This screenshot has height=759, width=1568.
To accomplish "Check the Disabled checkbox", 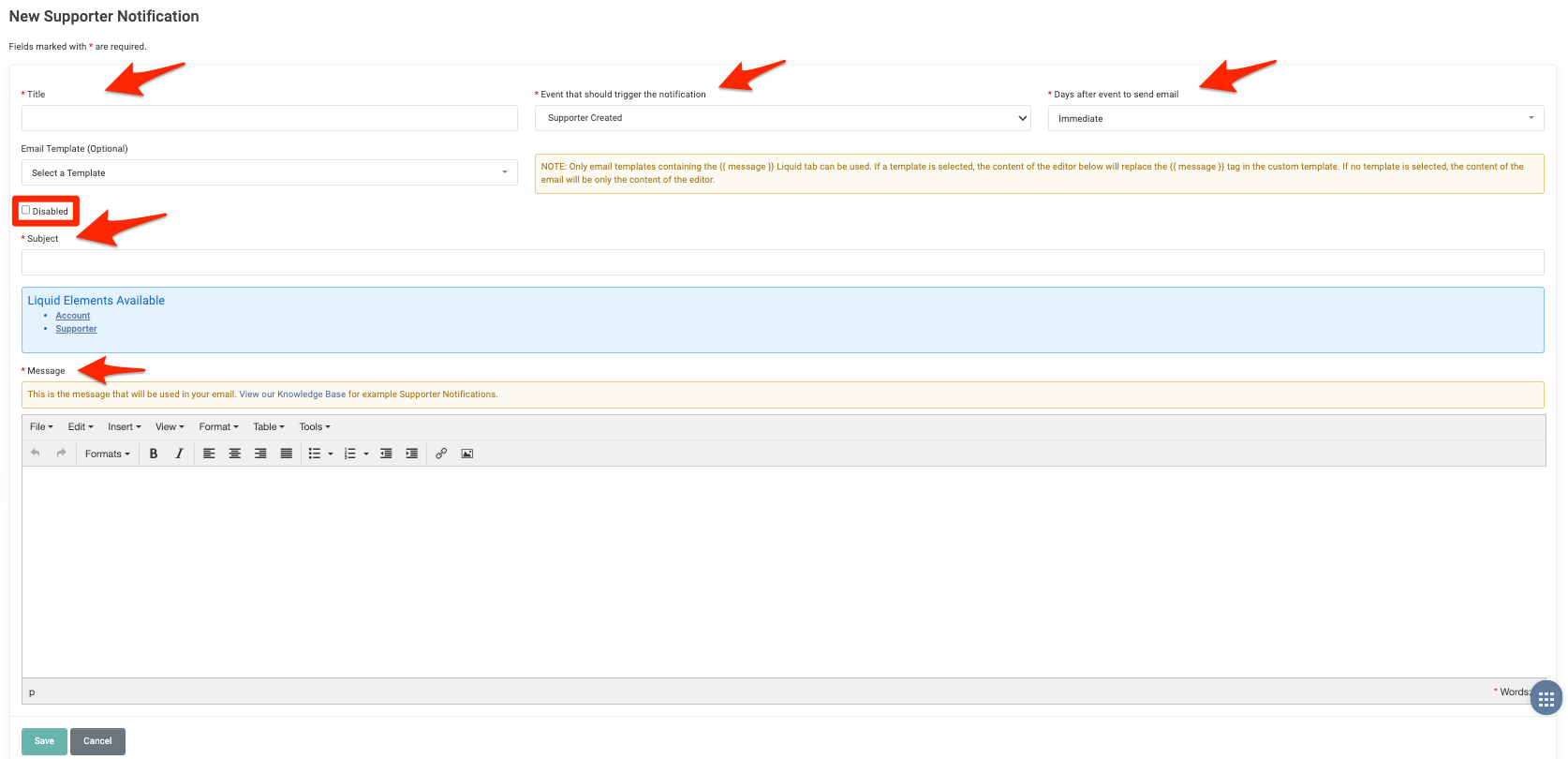I will point(26,210).
